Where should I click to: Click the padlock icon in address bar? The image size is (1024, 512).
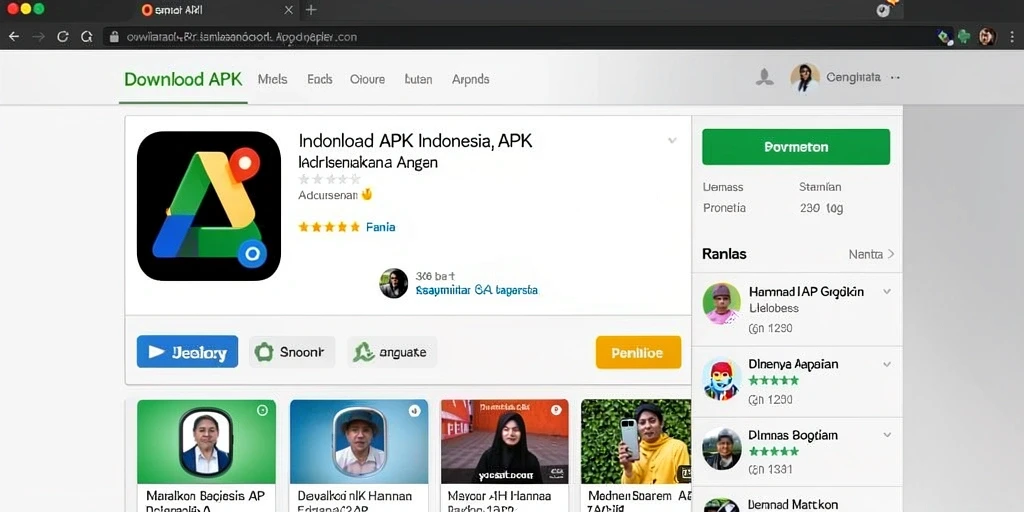[114, 37]
